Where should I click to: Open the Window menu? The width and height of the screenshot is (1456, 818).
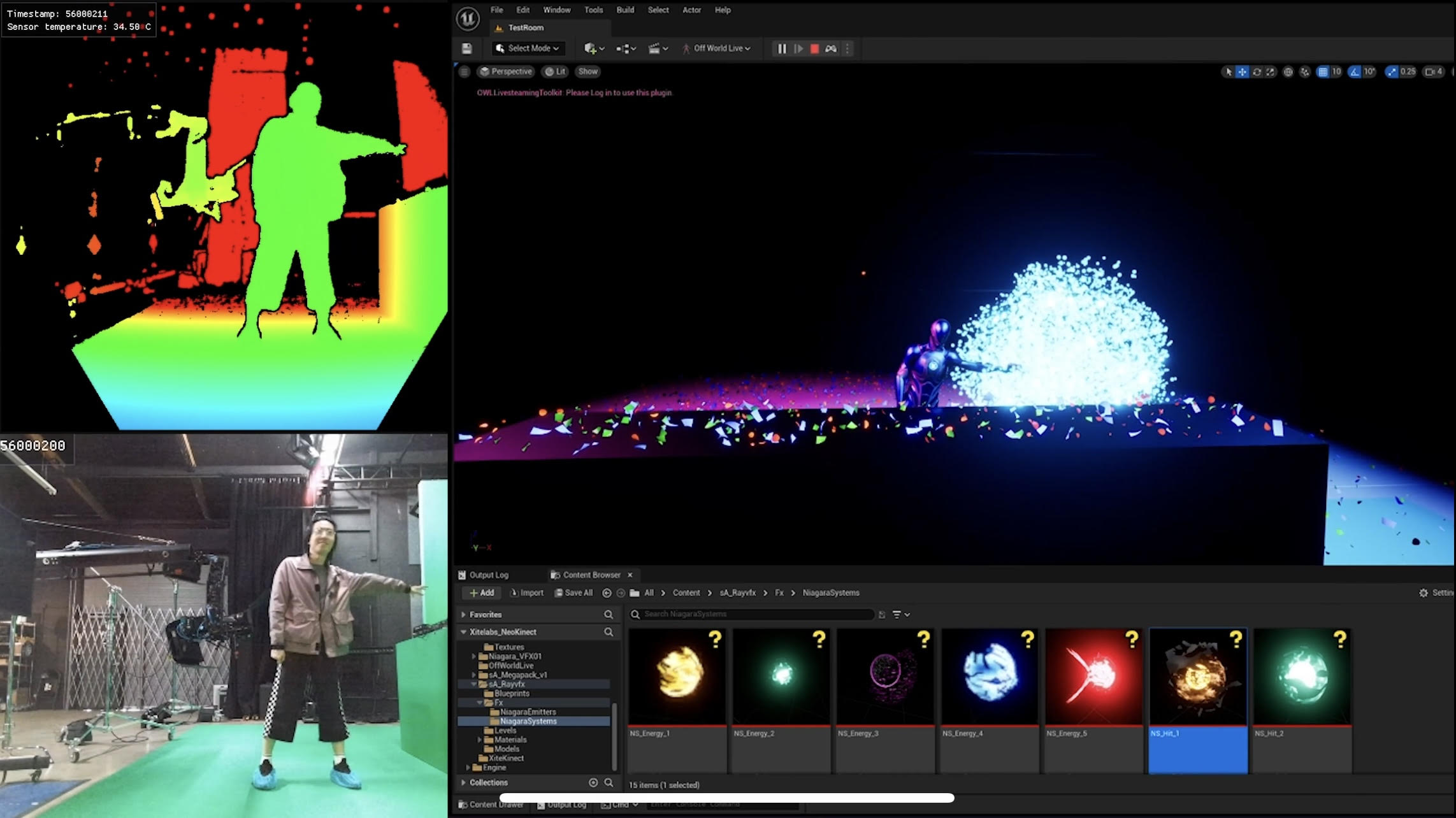click(556, 10)
